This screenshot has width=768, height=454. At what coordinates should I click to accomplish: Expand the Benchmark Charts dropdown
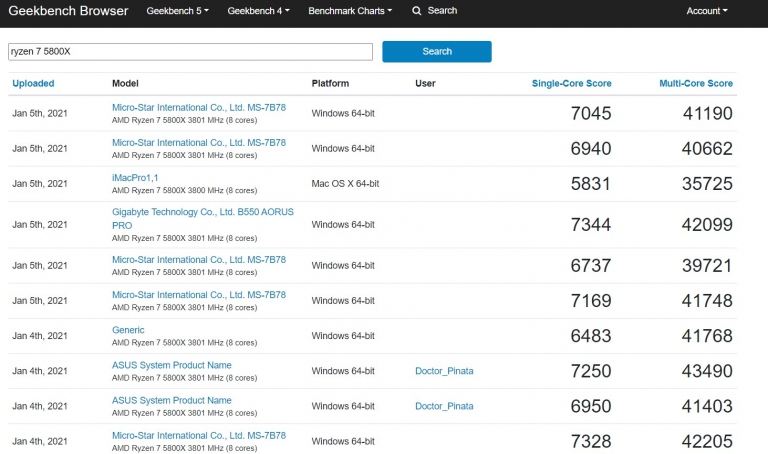click(x=350, y=11)
